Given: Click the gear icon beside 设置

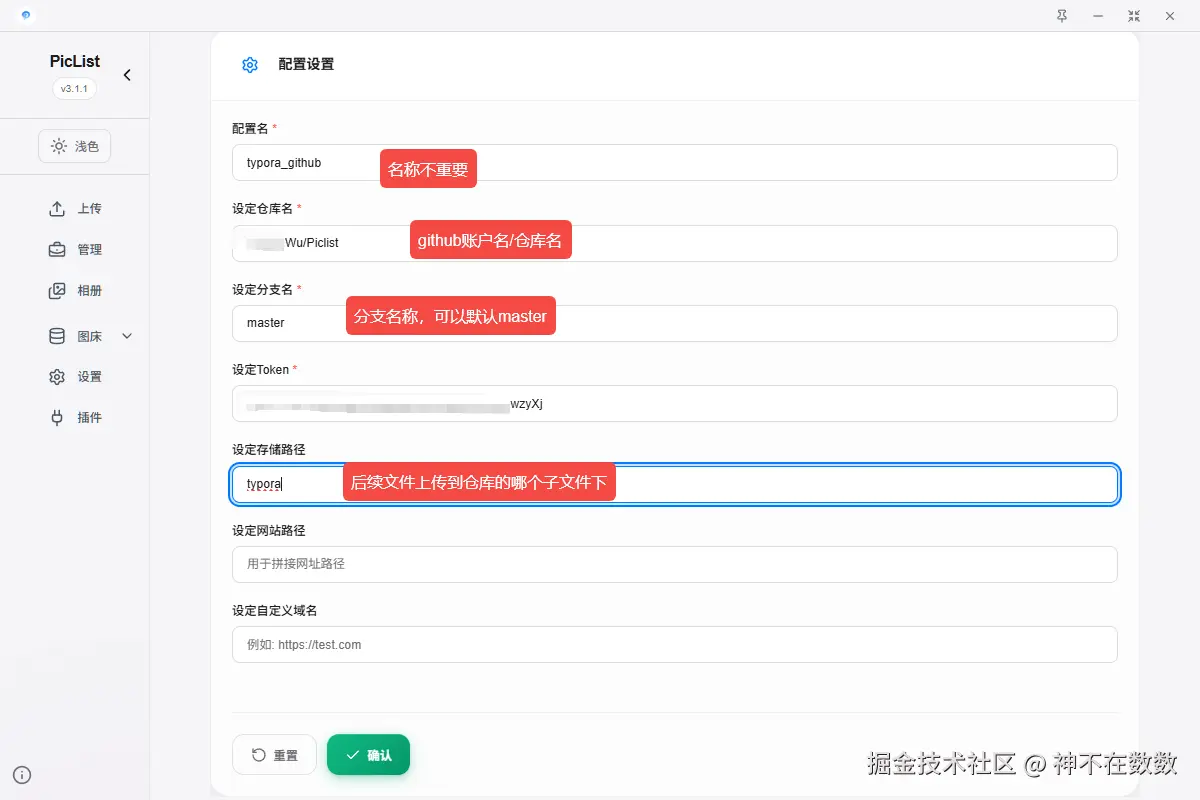Looking at the screenshot, I should [57, 377].
